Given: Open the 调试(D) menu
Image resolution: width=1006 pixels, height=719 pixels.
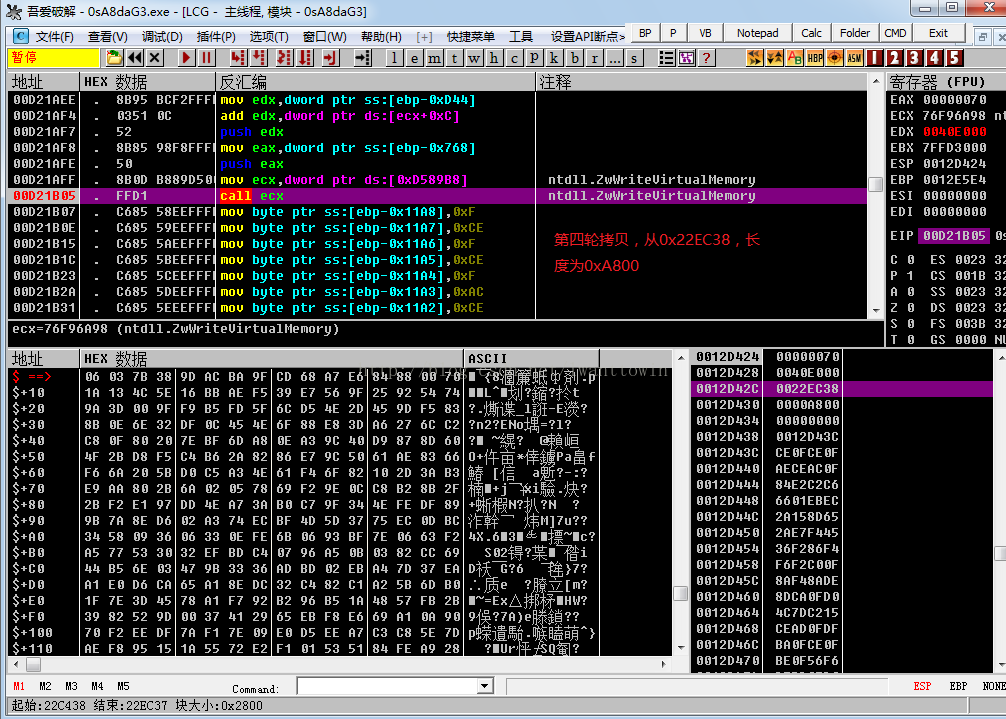Looking at the screenshot, I should click(162, 37).
